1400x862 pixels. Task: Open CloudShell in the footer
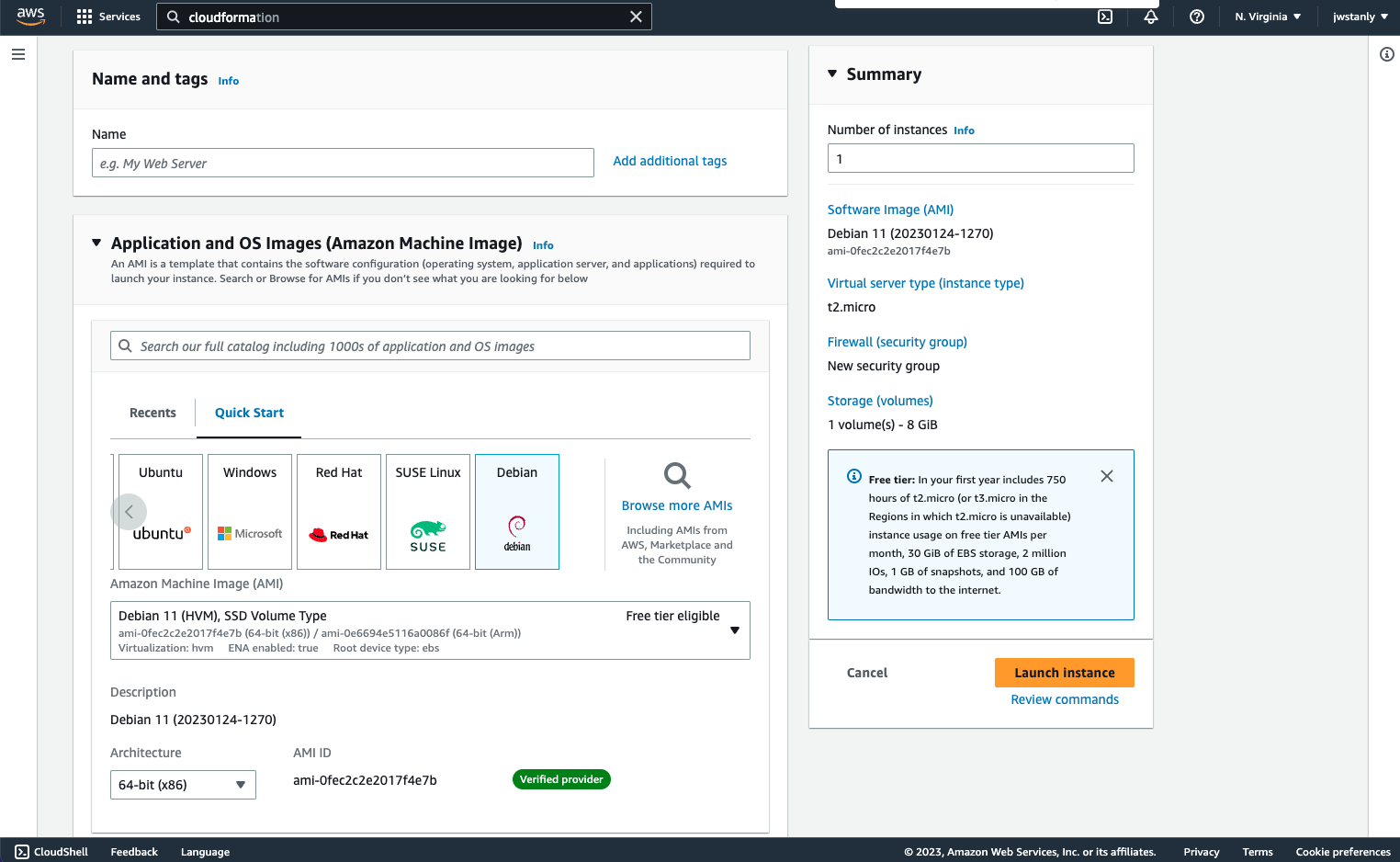point(51,852)
